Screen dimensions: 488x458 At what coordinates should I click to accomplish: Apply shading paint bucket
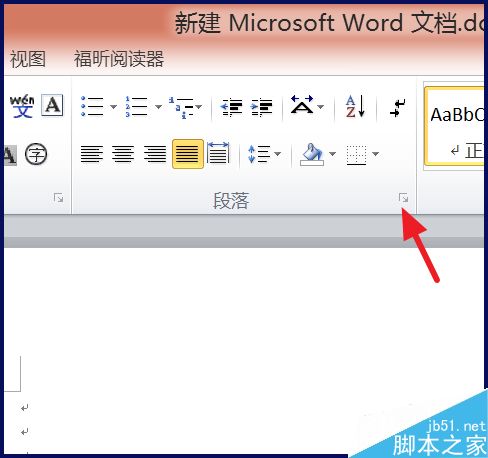(312, 154)
